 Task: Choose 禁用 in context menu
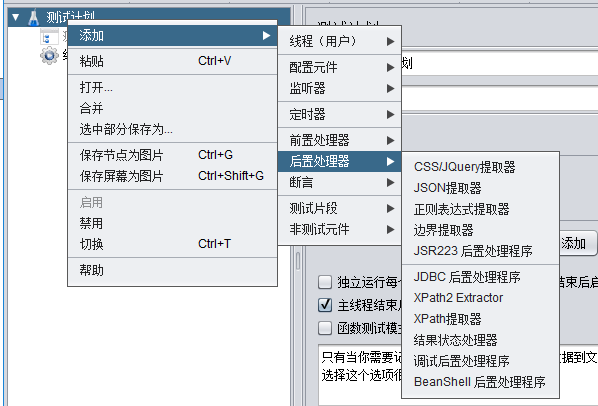point(172,223)
